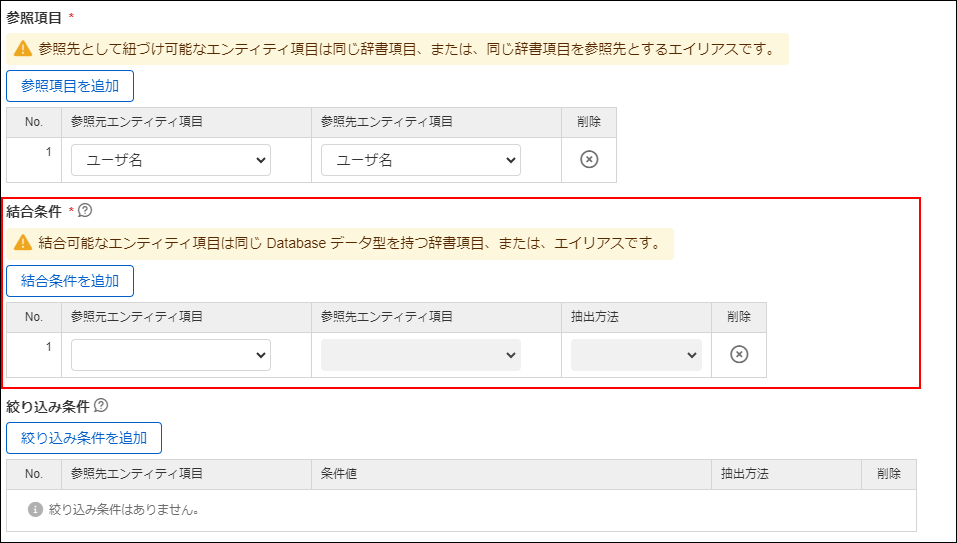Click the 絞り込み条件はありません。 message text
Screen dimensions: 957x543
pyautogui.click(x=124, y=509)
